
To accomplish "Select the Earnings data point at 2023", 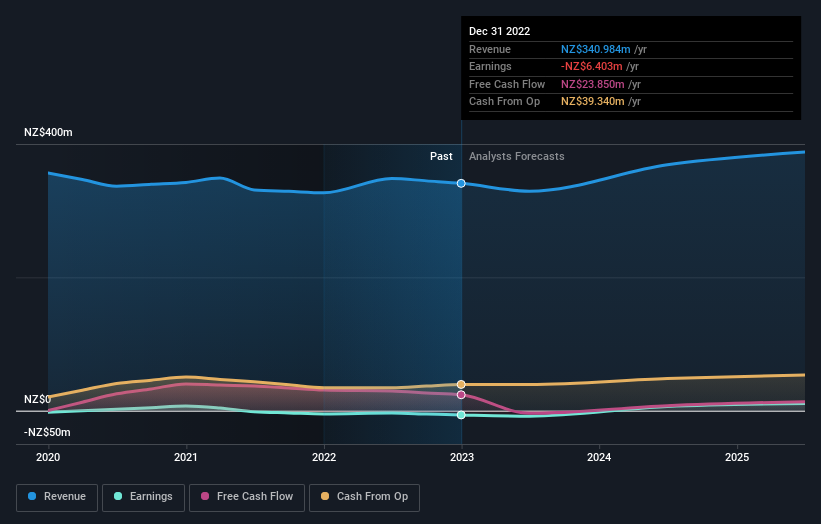I will click(x=461, y=415).
